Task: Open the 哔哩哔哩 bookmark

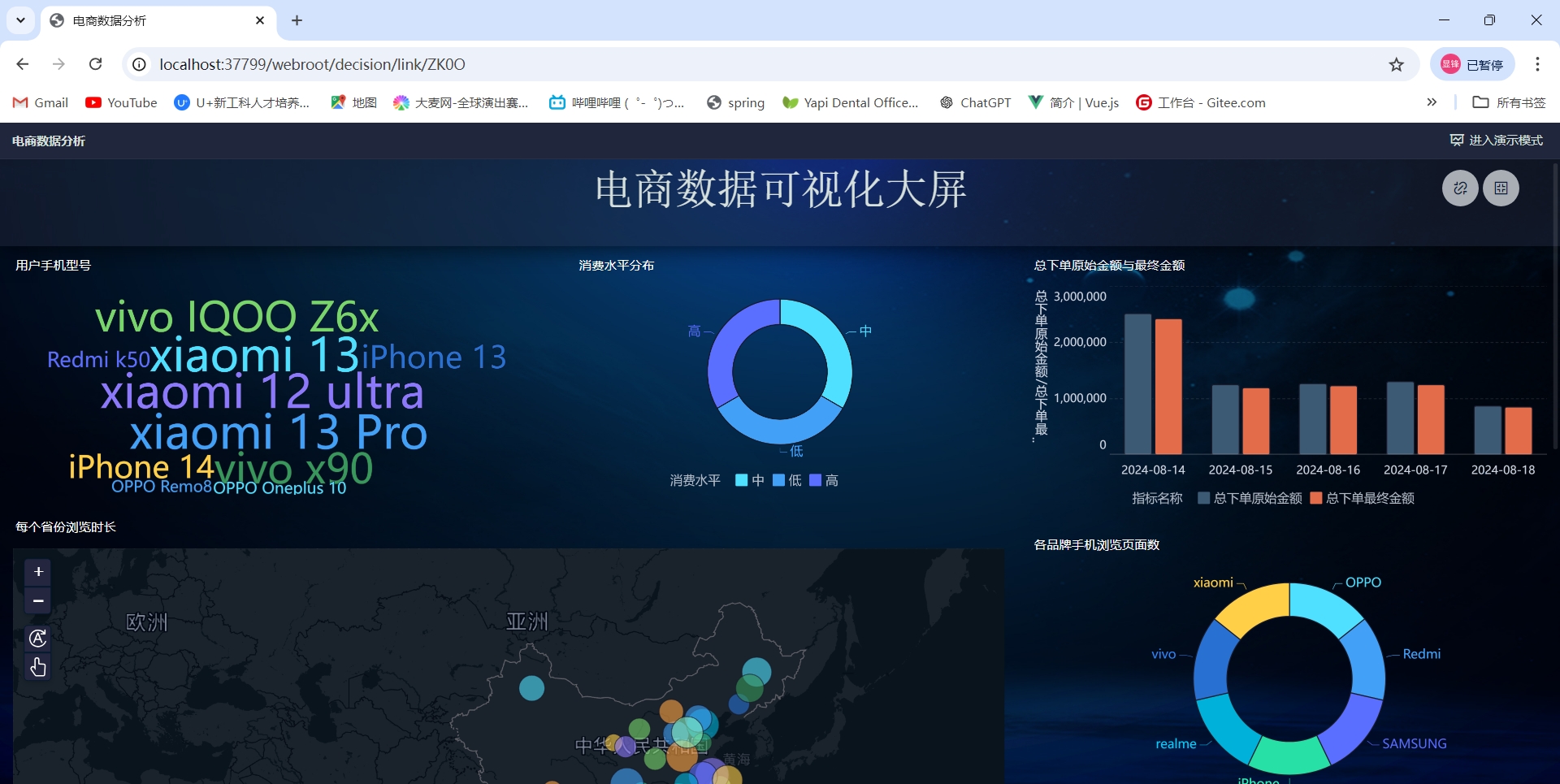Action: 617,102
